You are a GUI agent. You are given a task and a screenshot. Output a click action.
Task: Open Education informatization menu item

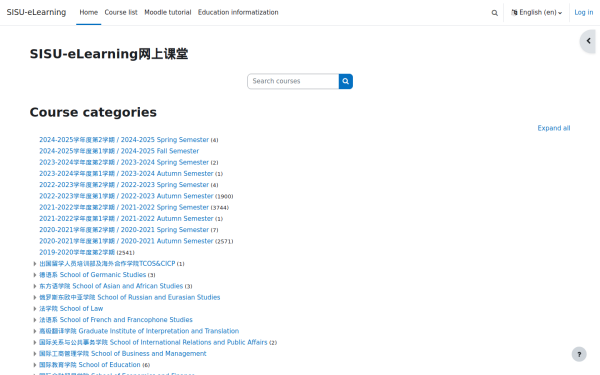(x=238, y=13)
